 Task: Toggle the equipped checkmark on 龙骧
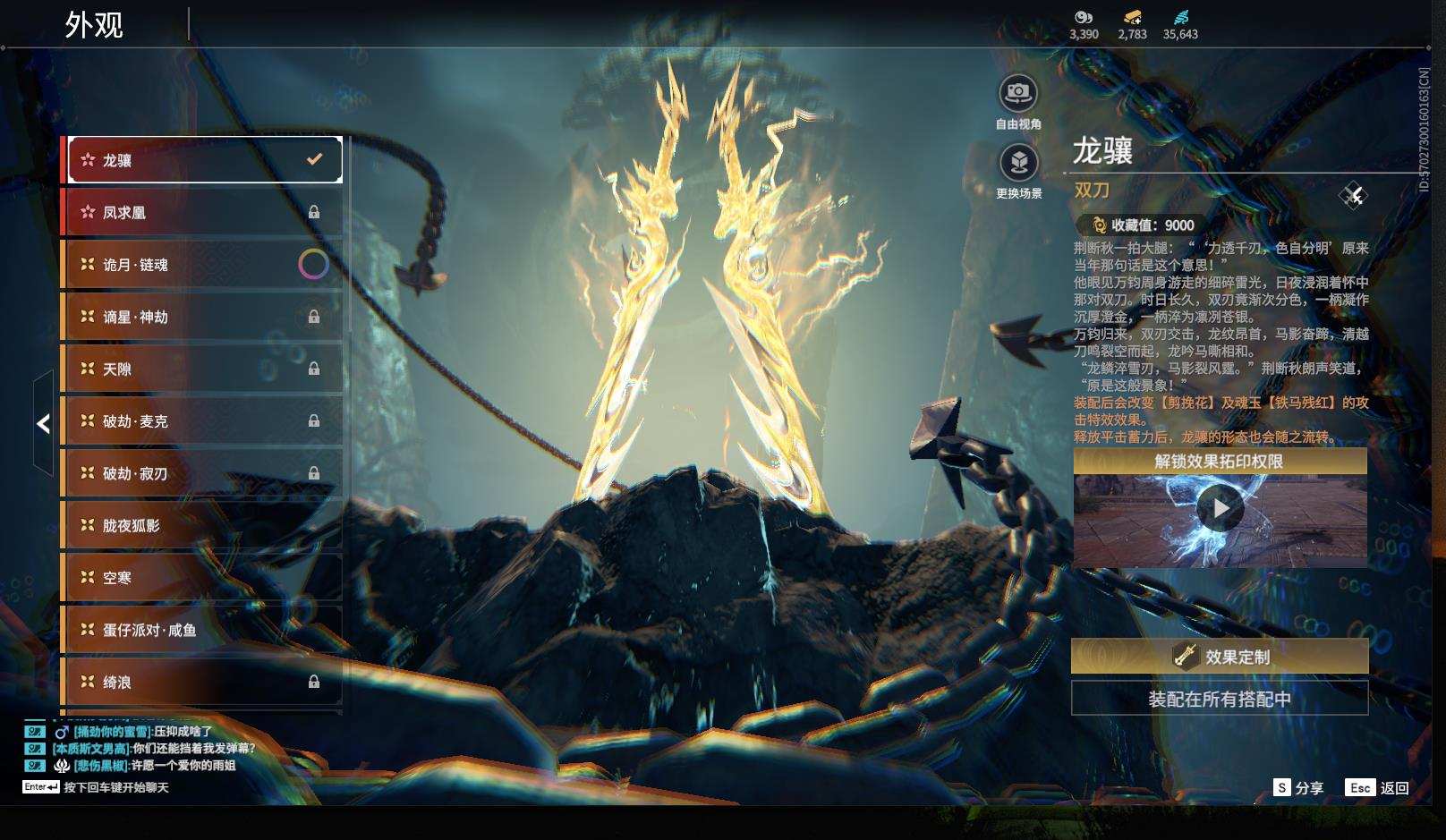[314, 159]
